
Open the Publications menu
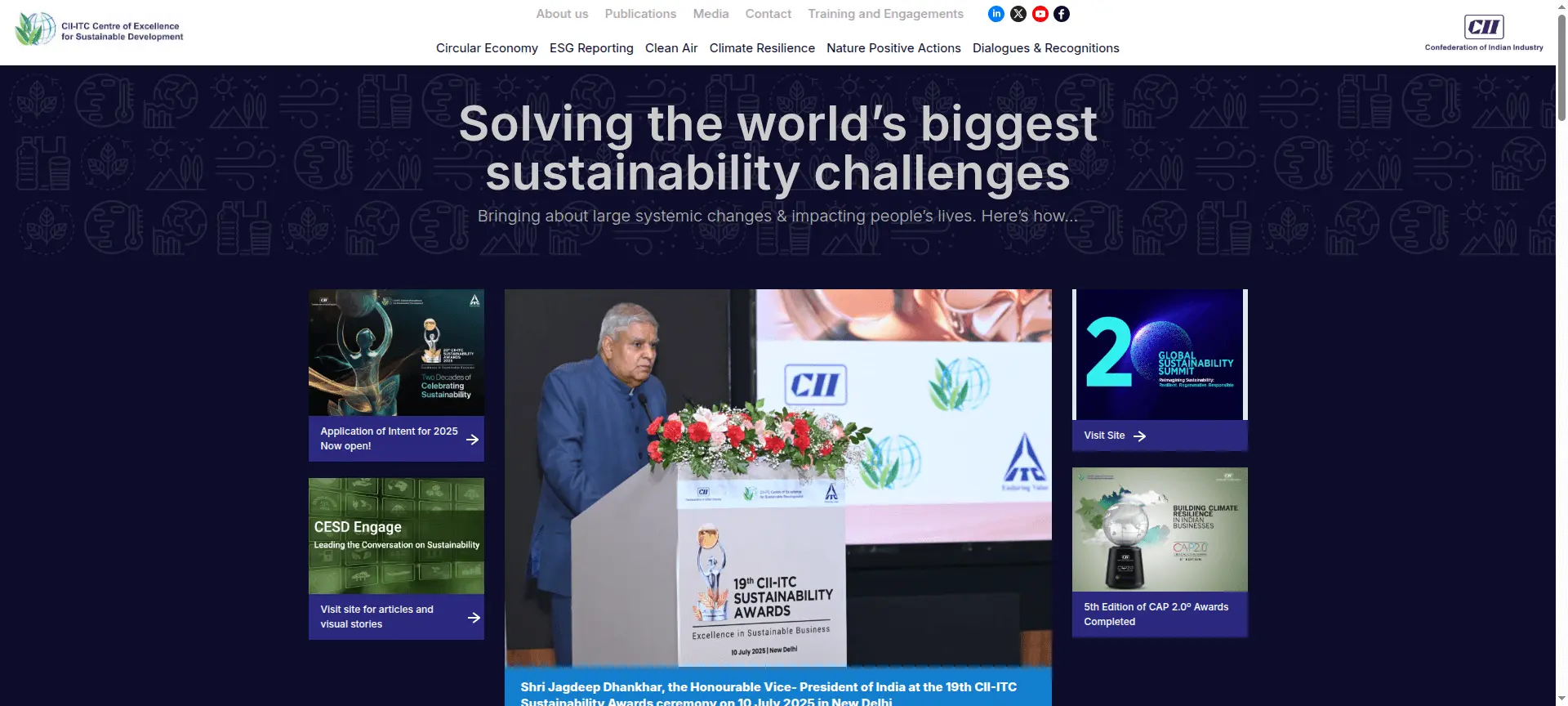pos(640,14)
